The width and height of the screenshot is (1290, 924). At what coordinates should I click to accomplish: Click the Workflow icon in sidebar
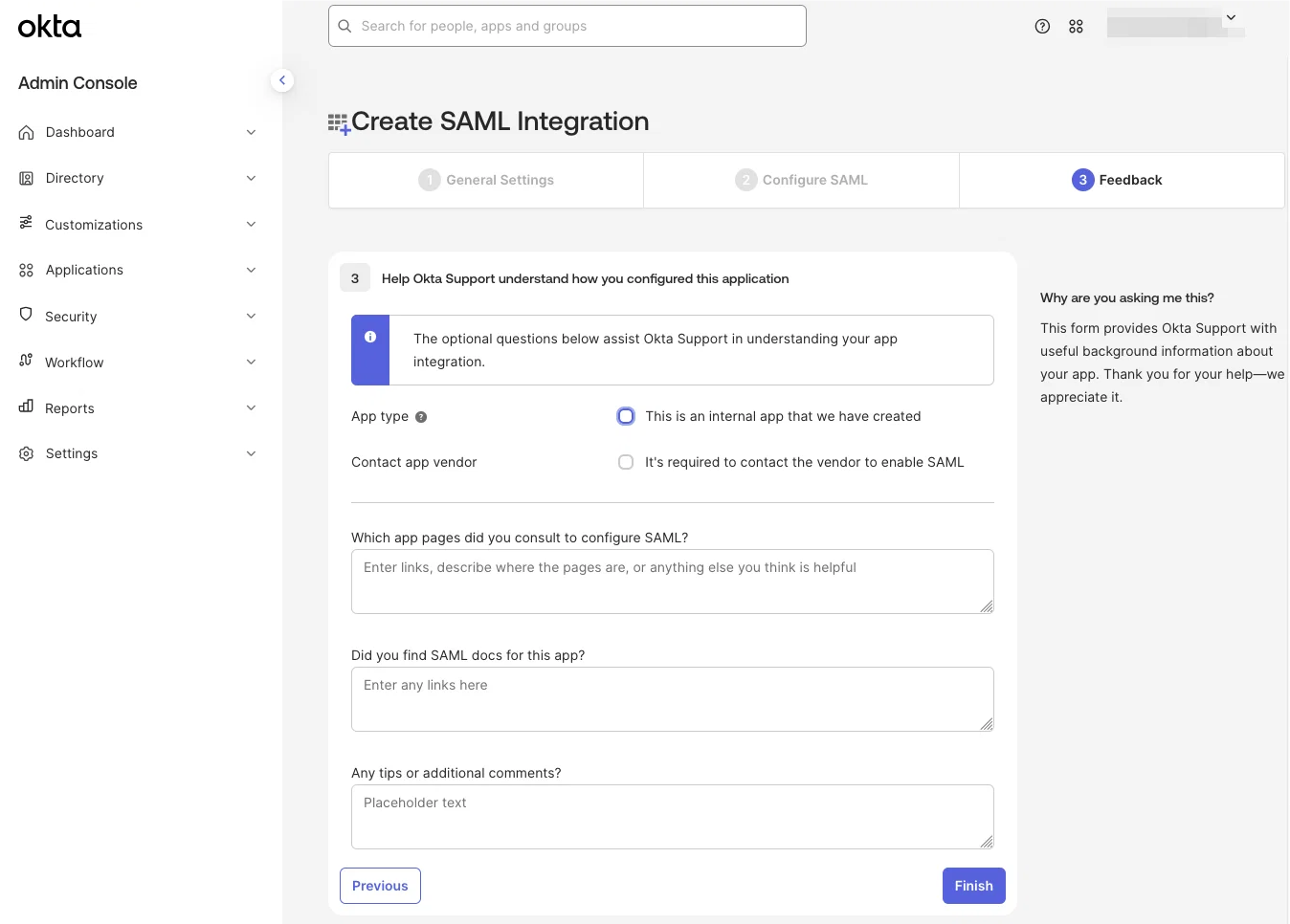click(x=27, y=361)
